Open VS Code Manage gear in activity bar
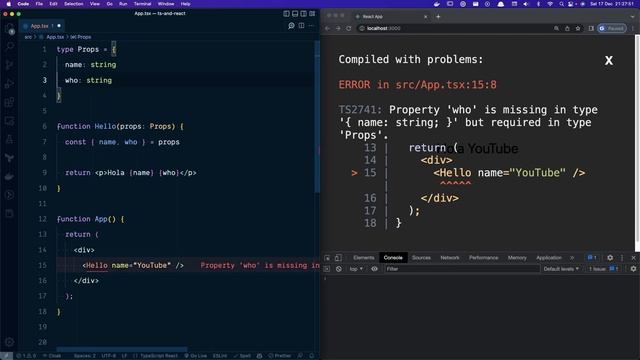The height and width of the screenshot is (360, 640). pos(9,342)
